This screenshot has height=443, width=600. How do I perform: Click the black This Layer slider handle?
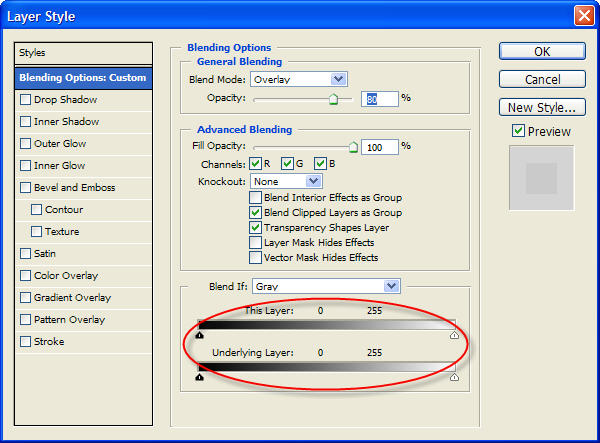pyautogui.click(x=200, y=336)
